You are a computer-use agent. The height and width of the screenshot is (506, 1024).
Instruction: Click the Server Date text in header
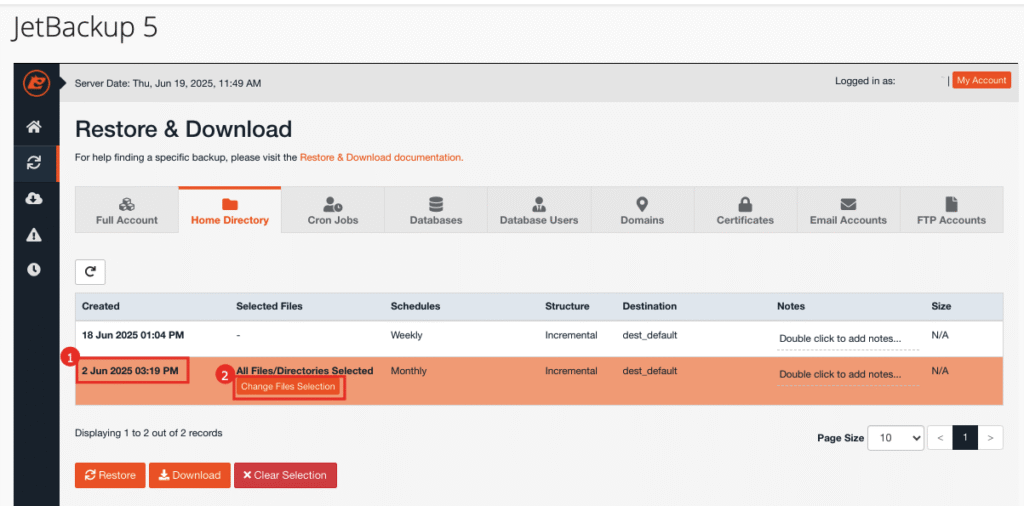click(x=168, y=84)
